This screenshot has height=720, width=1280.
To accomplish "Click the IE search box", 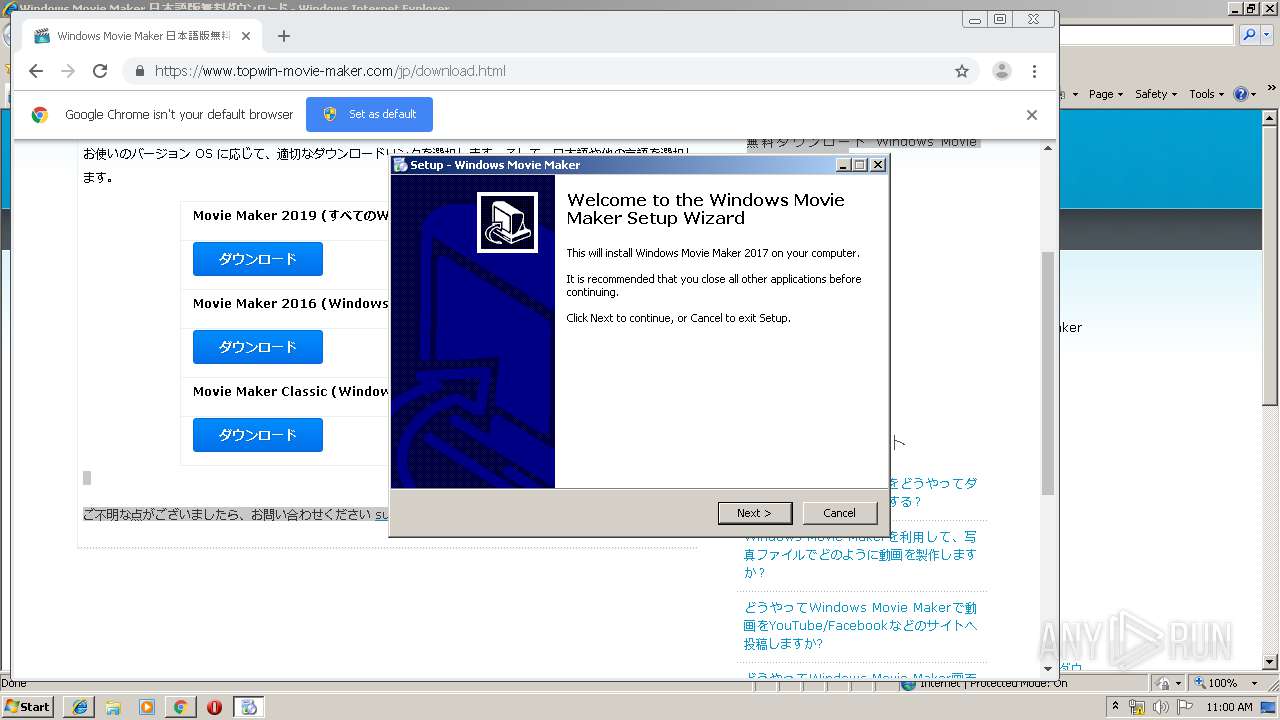I will (1146, 35).
